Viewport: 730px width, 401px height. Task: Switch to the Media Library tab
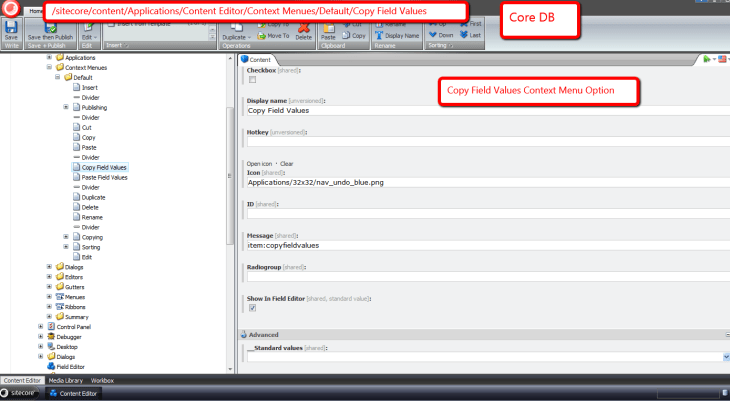pyautogui.click(x=66, y=381)
